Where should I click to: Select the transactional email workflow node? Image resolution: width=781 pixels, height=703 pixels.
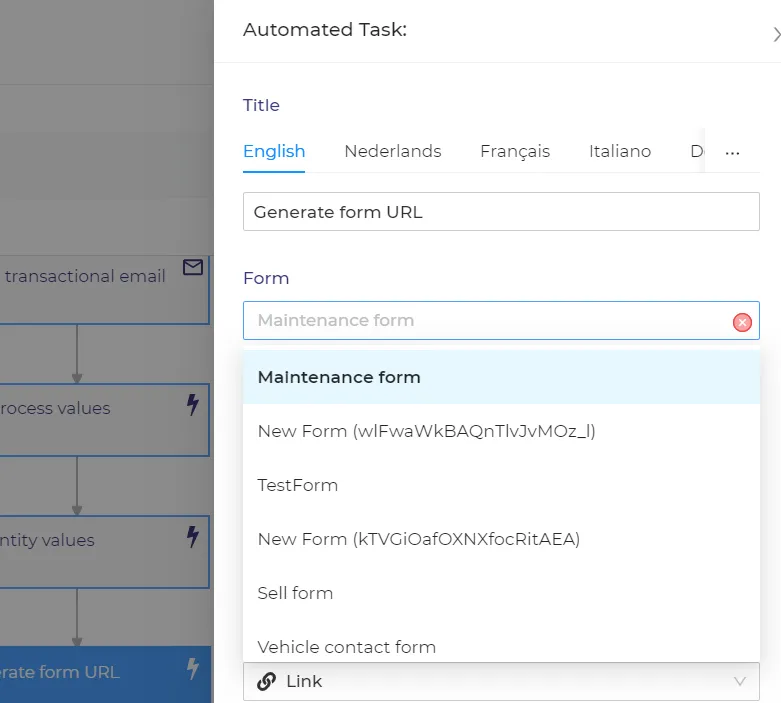[105, 290]
